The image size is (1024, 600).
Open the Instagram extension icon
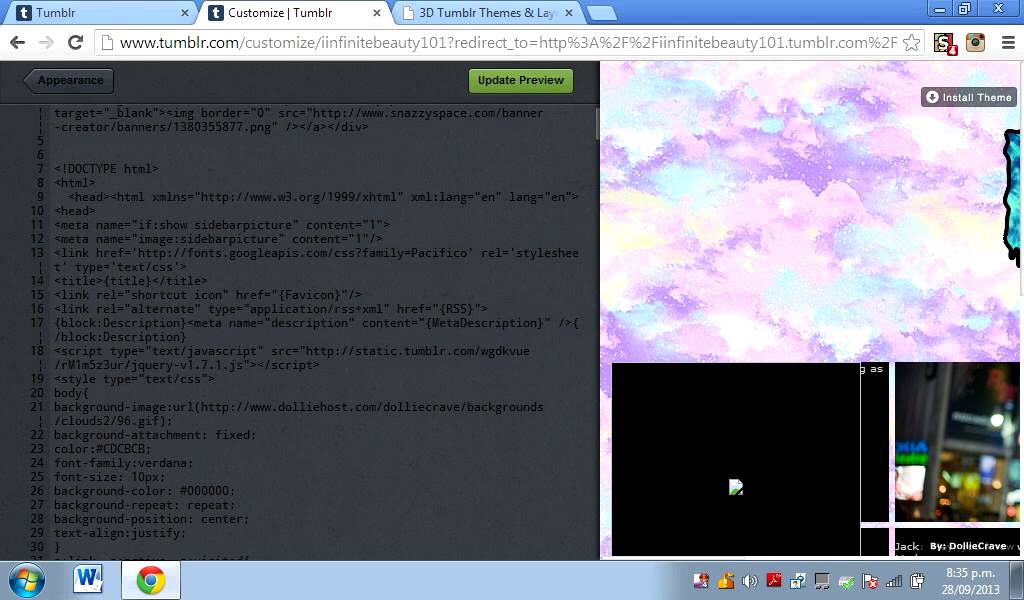pyautogui.click(x=975, y=43)
